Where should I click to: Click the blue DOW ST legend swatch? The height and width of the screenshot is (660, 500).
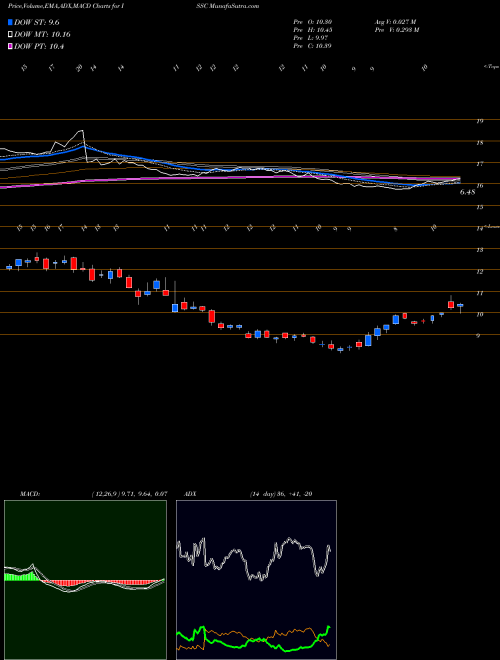[10, 23]
